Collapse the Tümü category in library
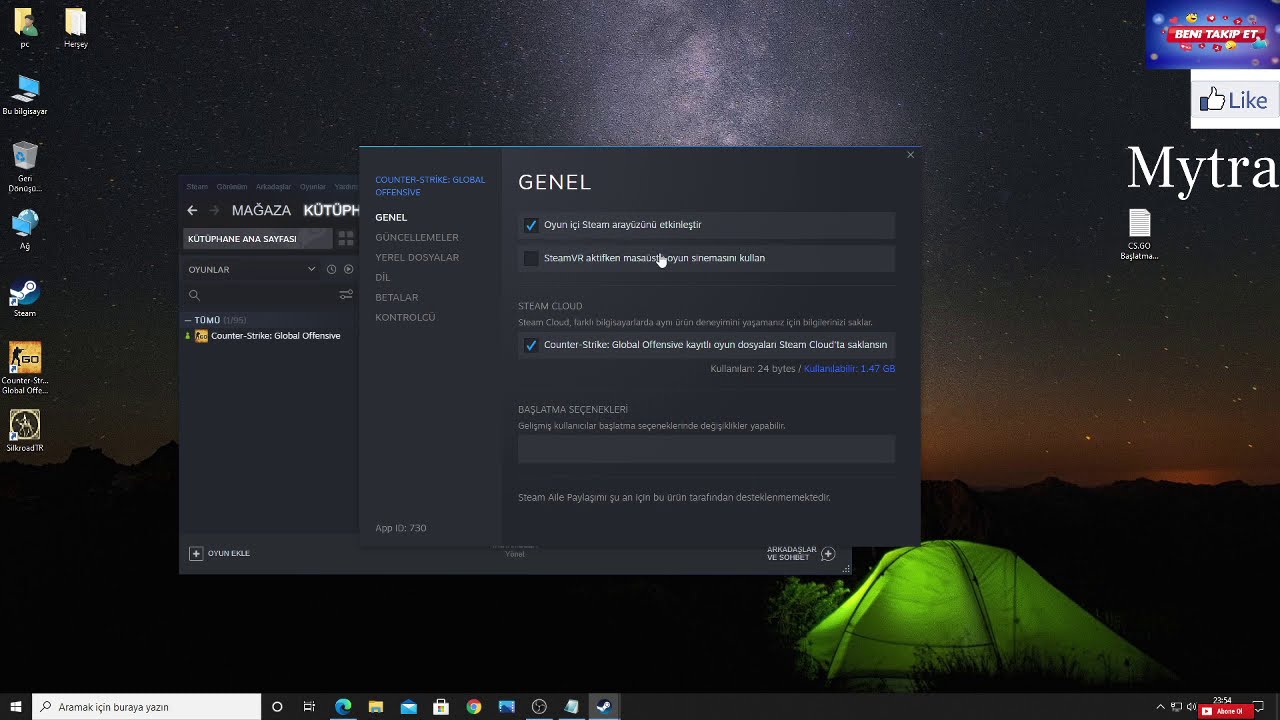The height and width of the screenshot is (720, 1280). point(188,320)
